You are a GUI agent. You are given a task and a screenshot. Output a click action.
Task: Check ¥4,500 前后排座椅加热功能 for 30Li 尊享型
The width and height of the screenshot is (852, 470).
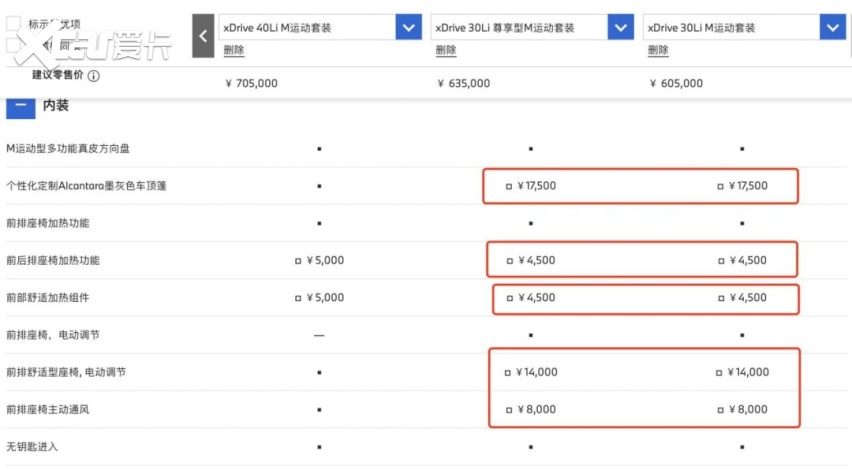click(509, 261)
